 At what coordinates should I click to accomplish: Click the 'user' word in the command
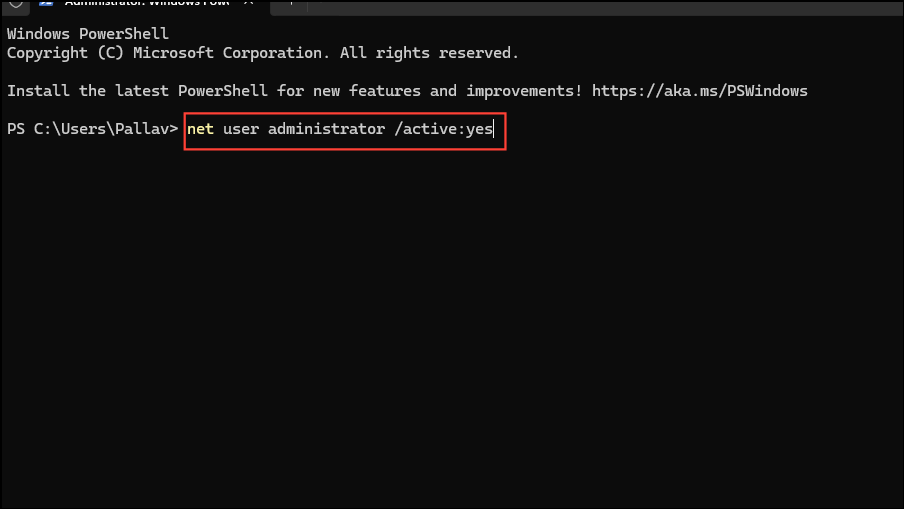pyautogui.click(x=241, y=129)
